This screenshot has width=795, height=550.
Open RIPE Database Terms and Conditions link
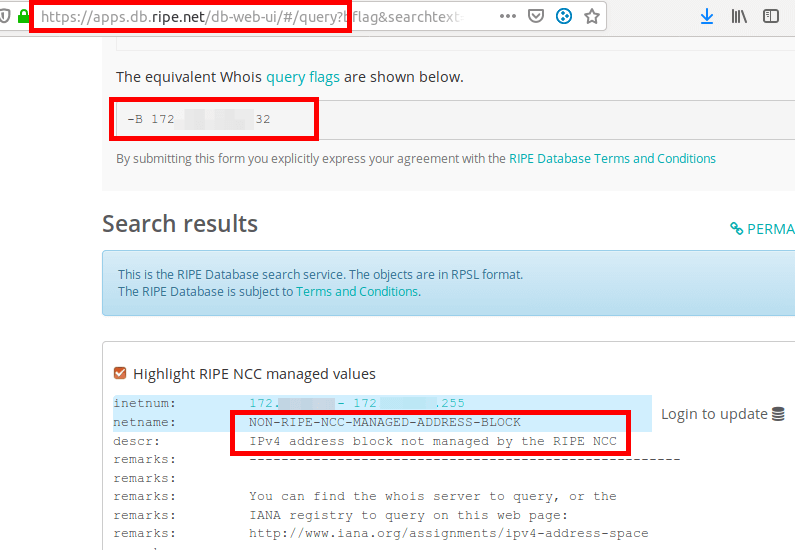click(612, 159)
